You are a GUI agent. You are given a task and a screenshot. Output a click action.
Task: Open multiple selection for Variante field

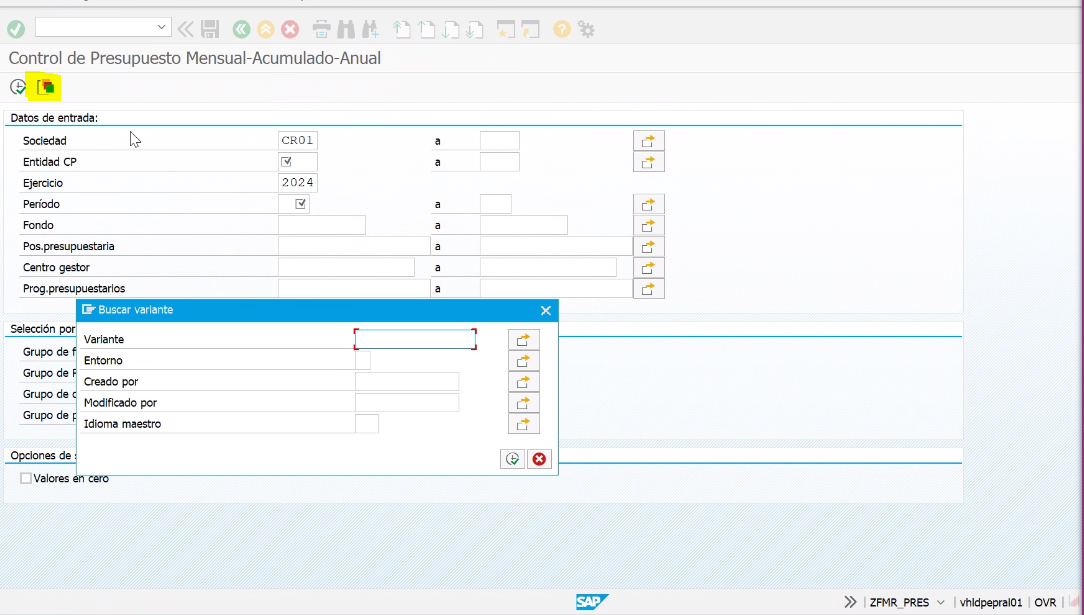[523, 340]
